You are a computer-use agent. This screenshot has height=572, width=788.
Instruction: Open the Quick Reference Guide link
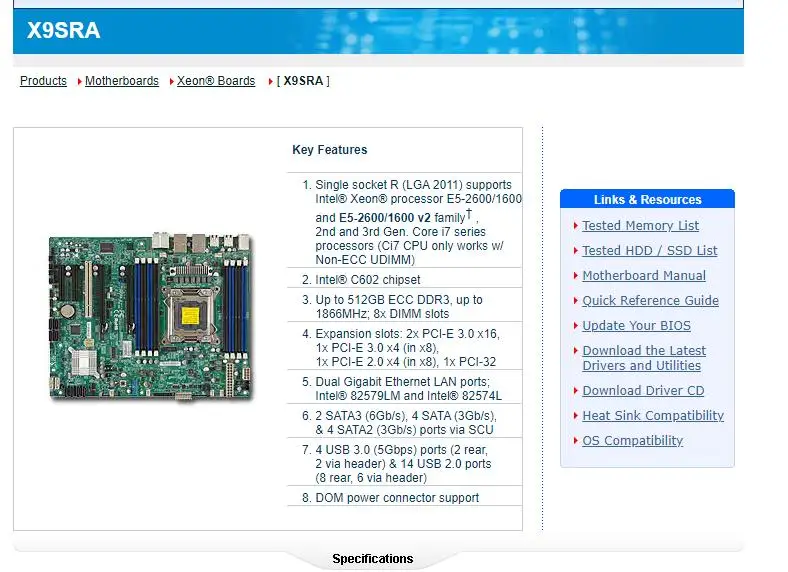(x=650, y=301)
